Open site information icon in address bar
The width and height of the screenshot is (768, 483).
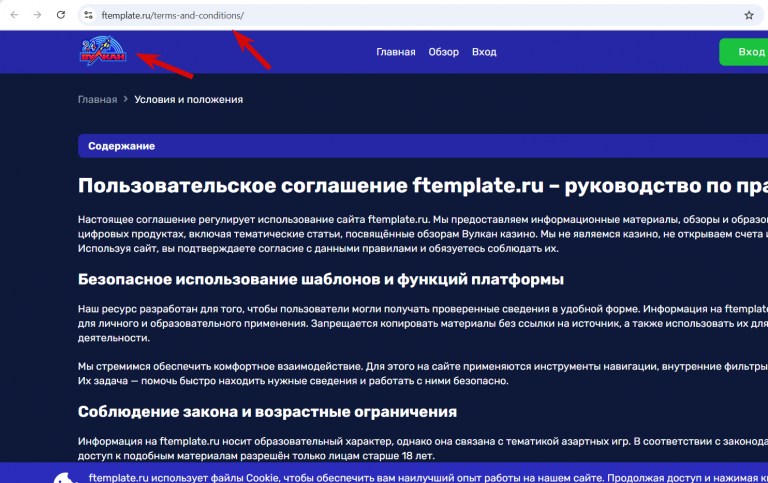89,15
